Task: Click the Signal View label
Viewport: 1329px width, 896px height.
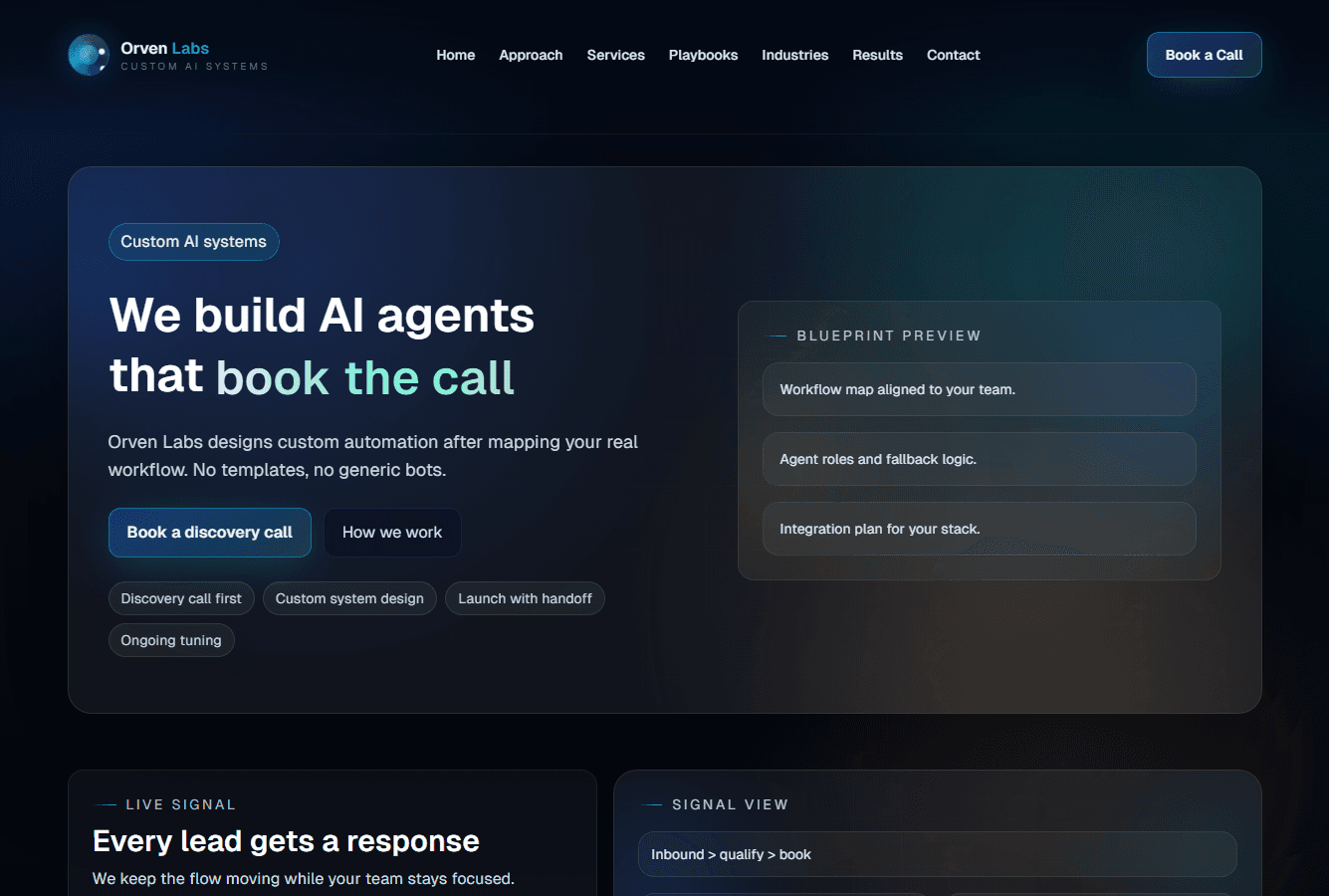Action: point(730,804)
